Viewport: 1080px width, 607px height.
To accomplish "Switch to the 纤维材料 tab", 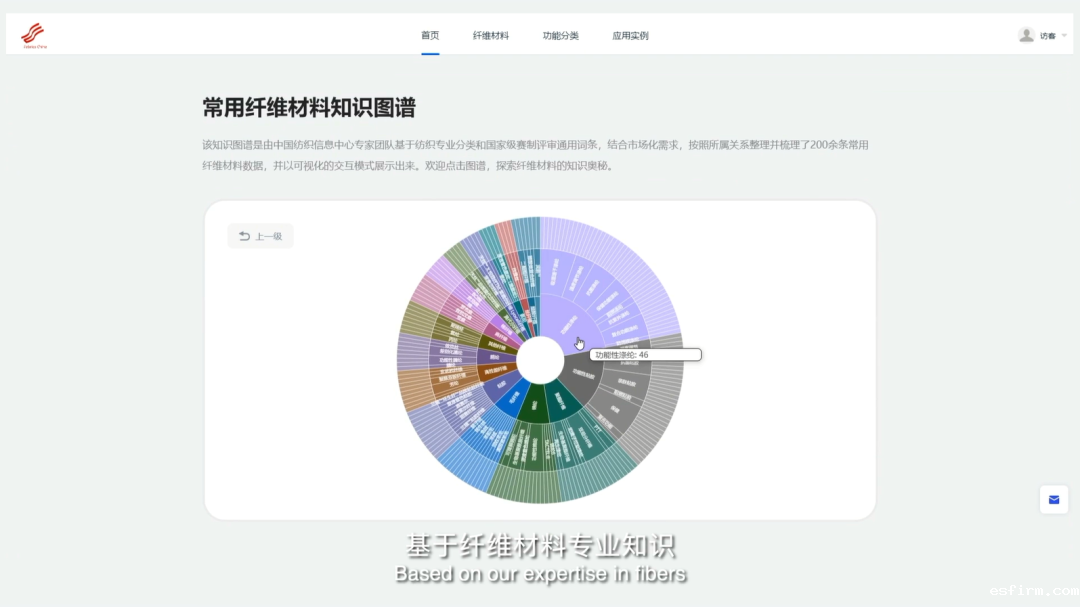I will [491, 35].
